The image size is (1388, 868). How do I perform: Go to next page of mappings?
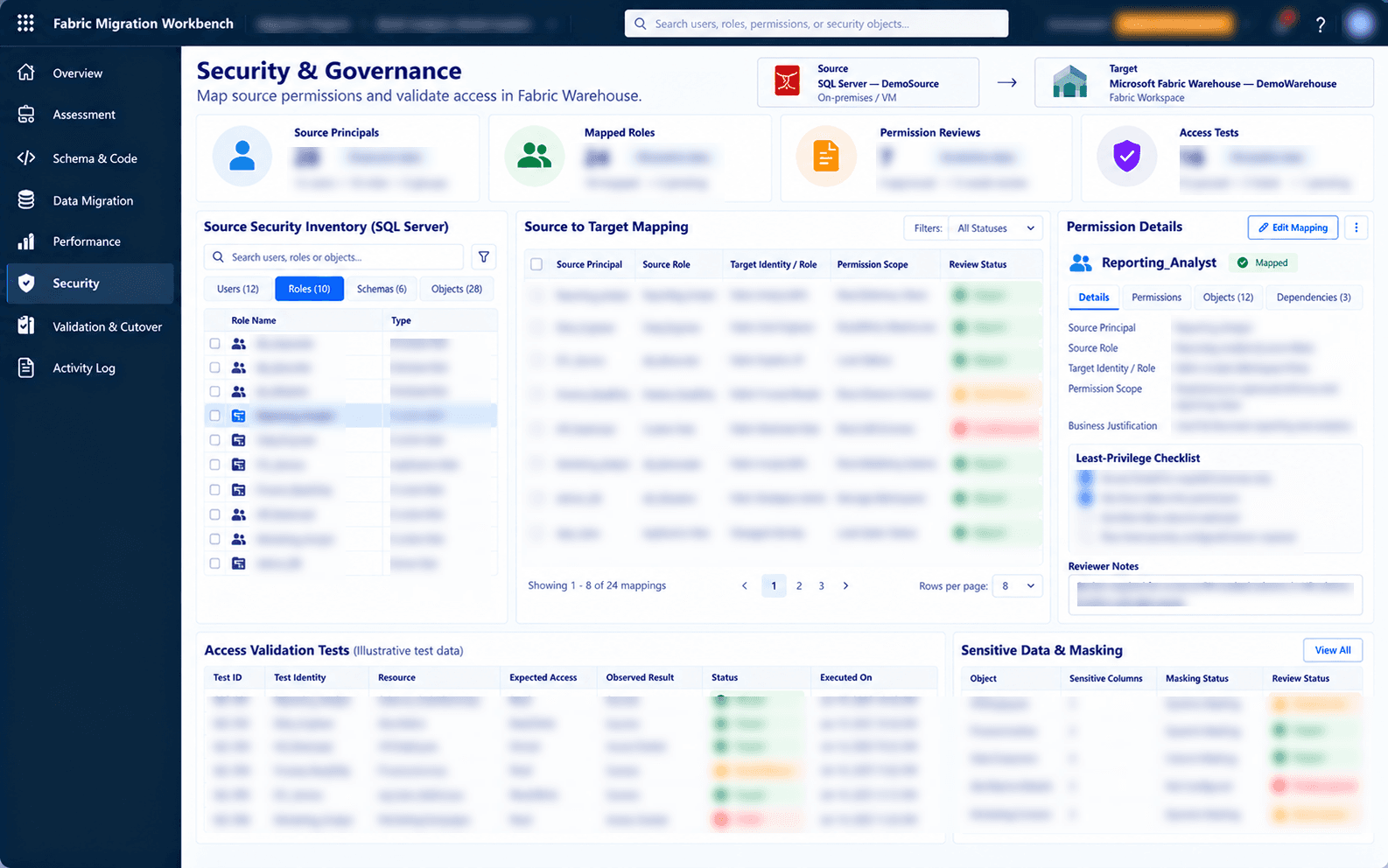(845, 586)
